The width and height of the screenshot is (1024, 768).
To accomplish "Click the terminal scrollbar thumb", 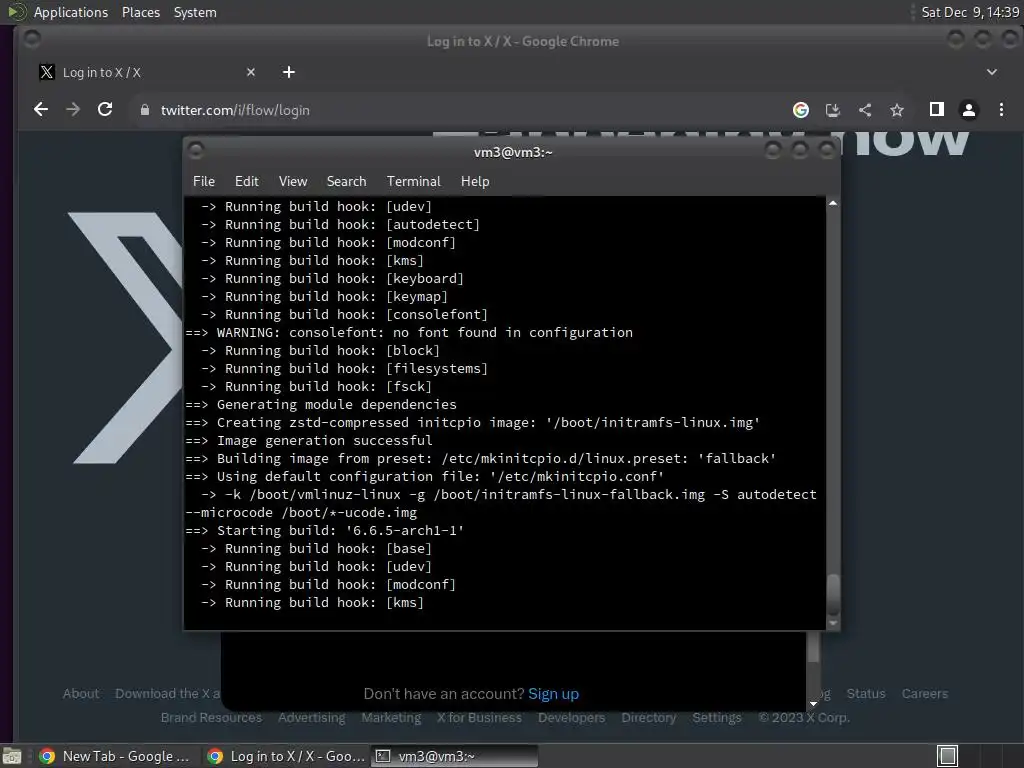I will [833, 594].
